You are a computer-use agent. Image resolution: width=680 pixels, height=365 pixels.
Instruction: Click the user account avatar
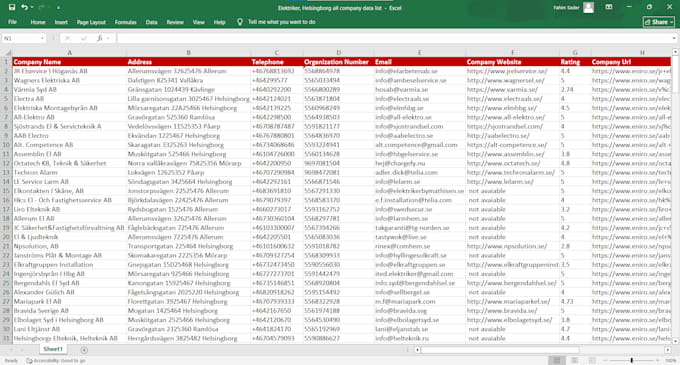tap(588, 7)
